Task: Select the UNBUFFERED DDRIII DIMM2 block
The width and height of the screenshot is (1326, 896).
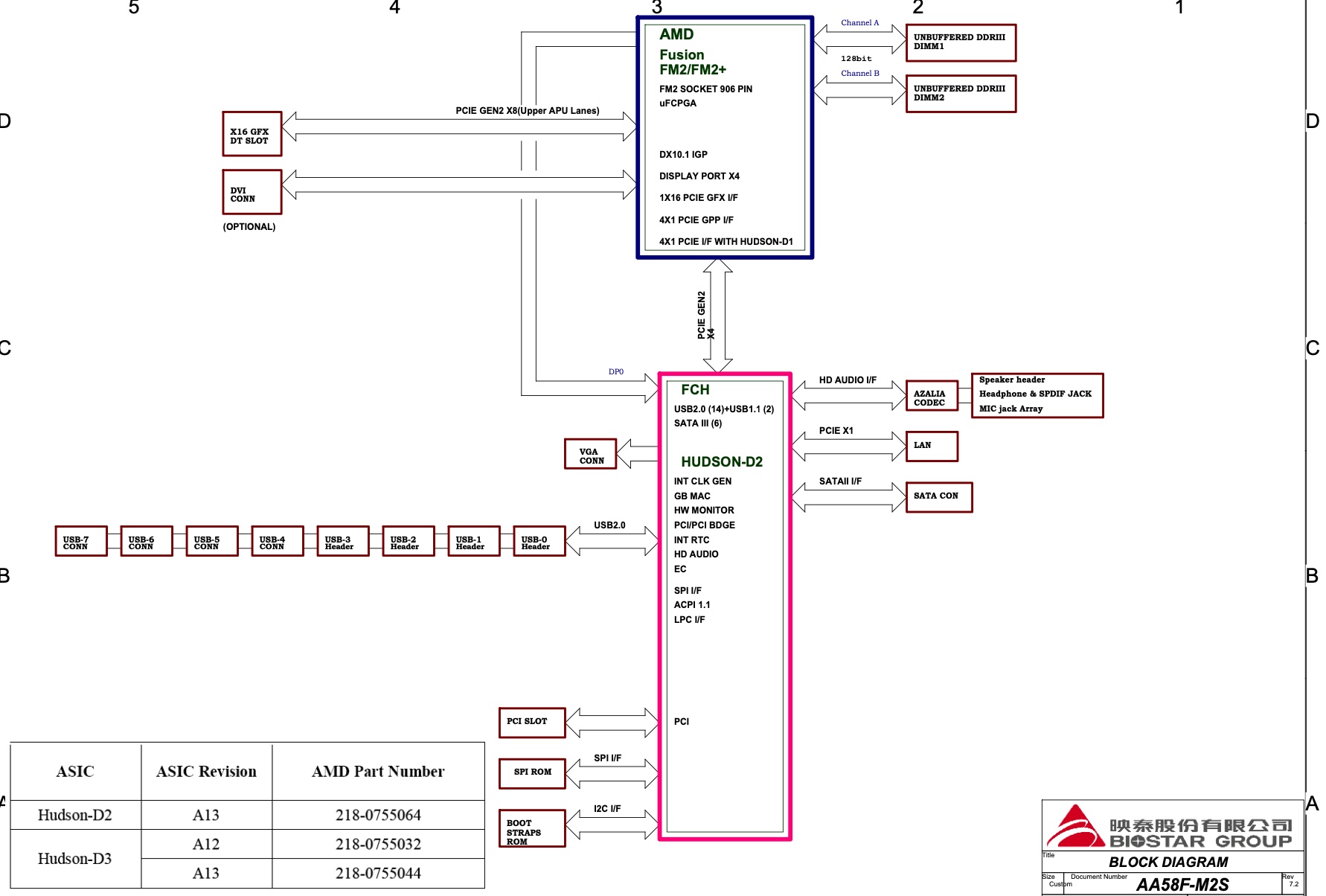Action: coord(960,92)
